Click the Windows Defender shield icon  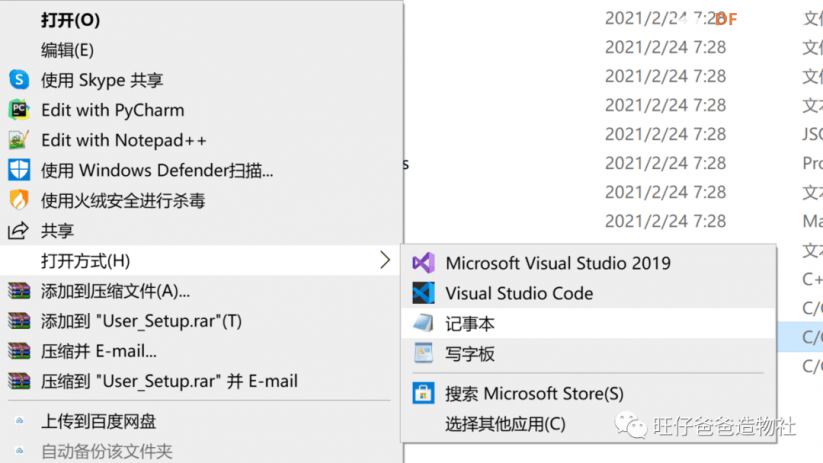19,170
